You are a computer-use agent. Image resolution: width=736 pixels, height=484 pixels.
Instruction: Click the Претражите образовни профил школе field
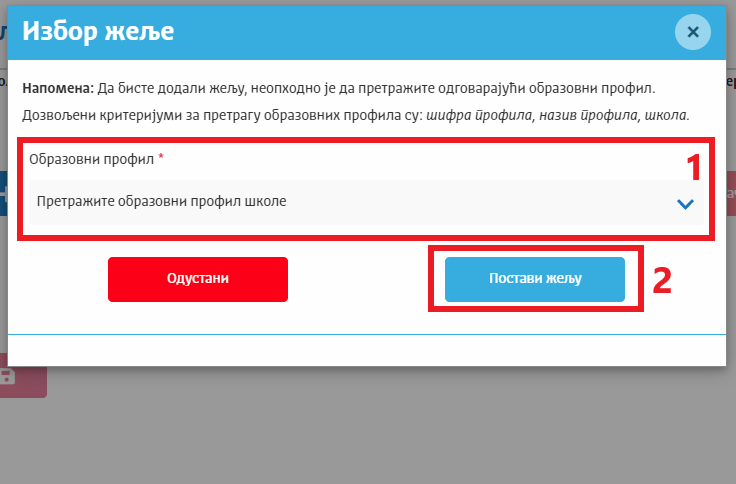coord(340,202)
